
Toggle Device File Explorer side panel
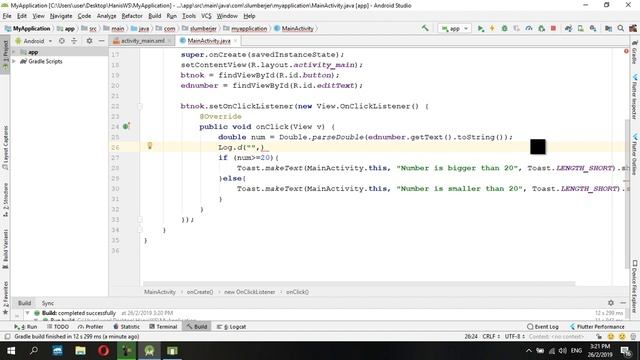pyautogui.click(x=635, y=287)
